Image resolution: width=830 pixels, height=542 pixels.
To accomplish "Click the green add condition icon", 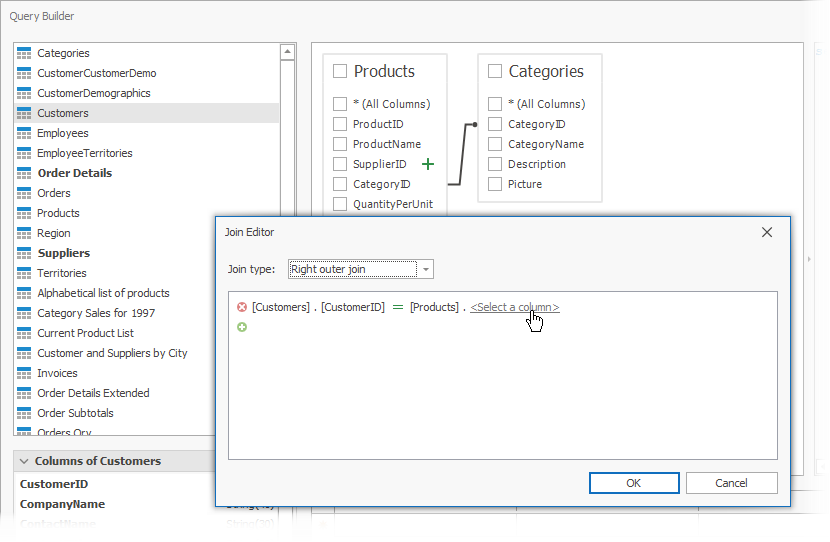I will (242, 327).
